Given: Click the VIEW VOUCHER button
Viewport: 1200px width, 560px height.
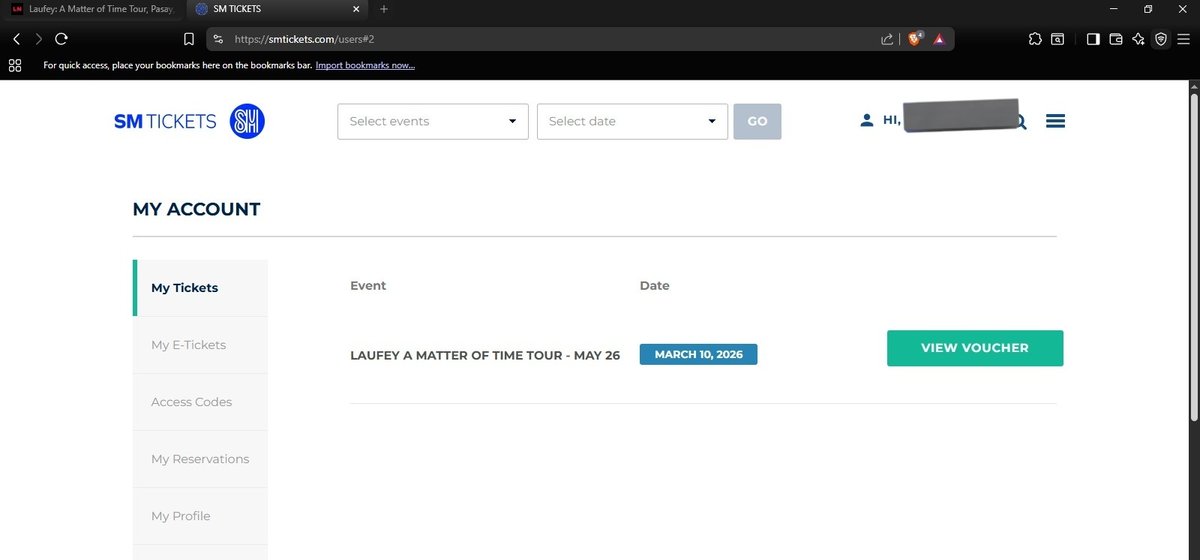Looking at the screenshot, I should [975, 348].
